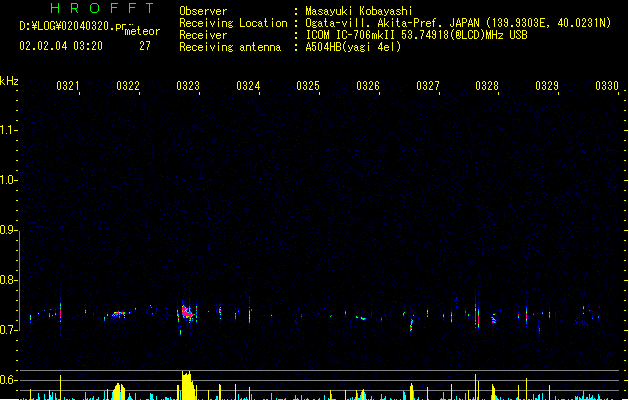Click the 0.8 kHz axis label
This screenshot has width=629, height=400.
coord(7,280)
